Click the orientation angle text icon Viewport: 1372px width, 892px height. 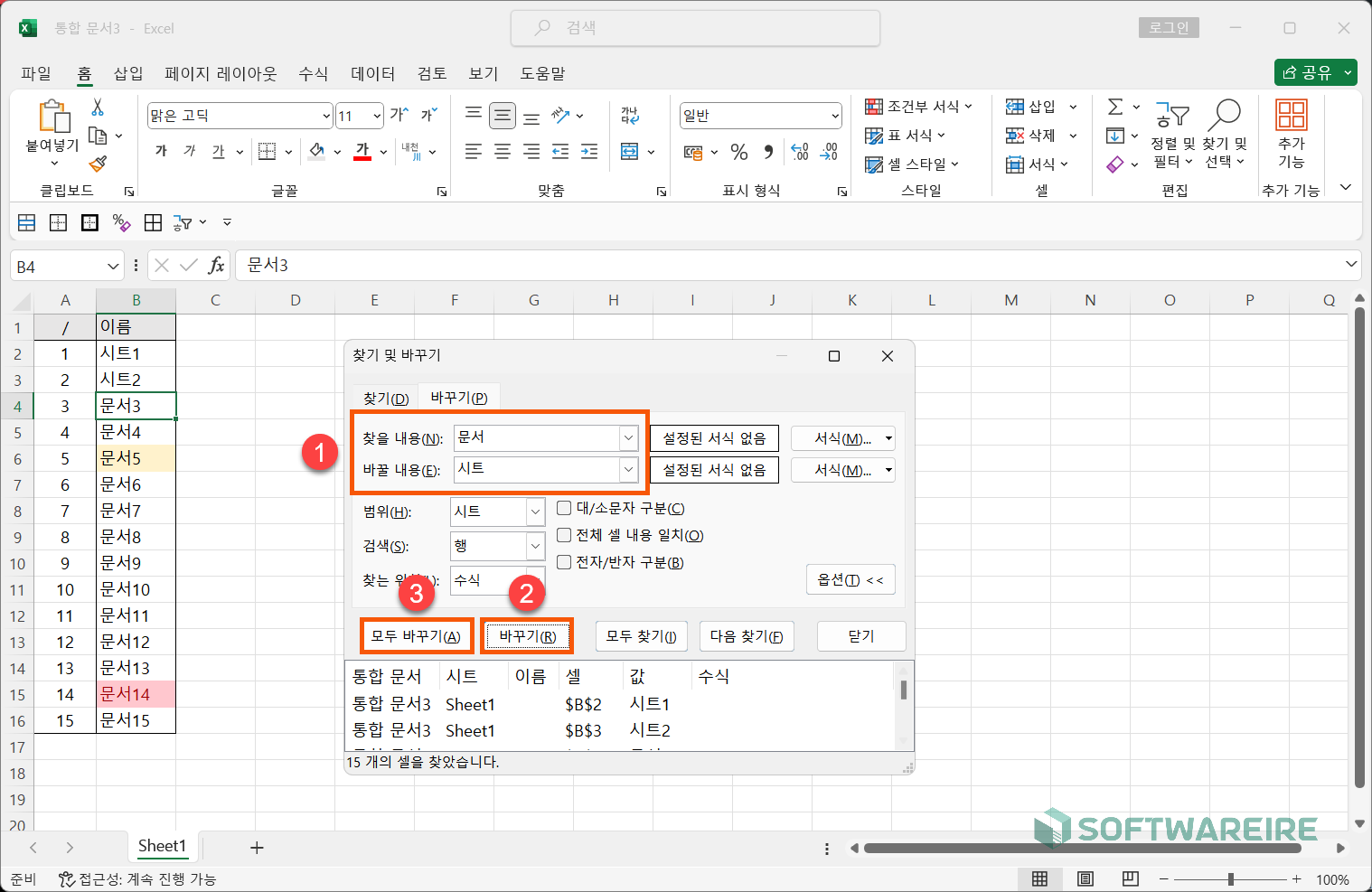coord(561,115)
